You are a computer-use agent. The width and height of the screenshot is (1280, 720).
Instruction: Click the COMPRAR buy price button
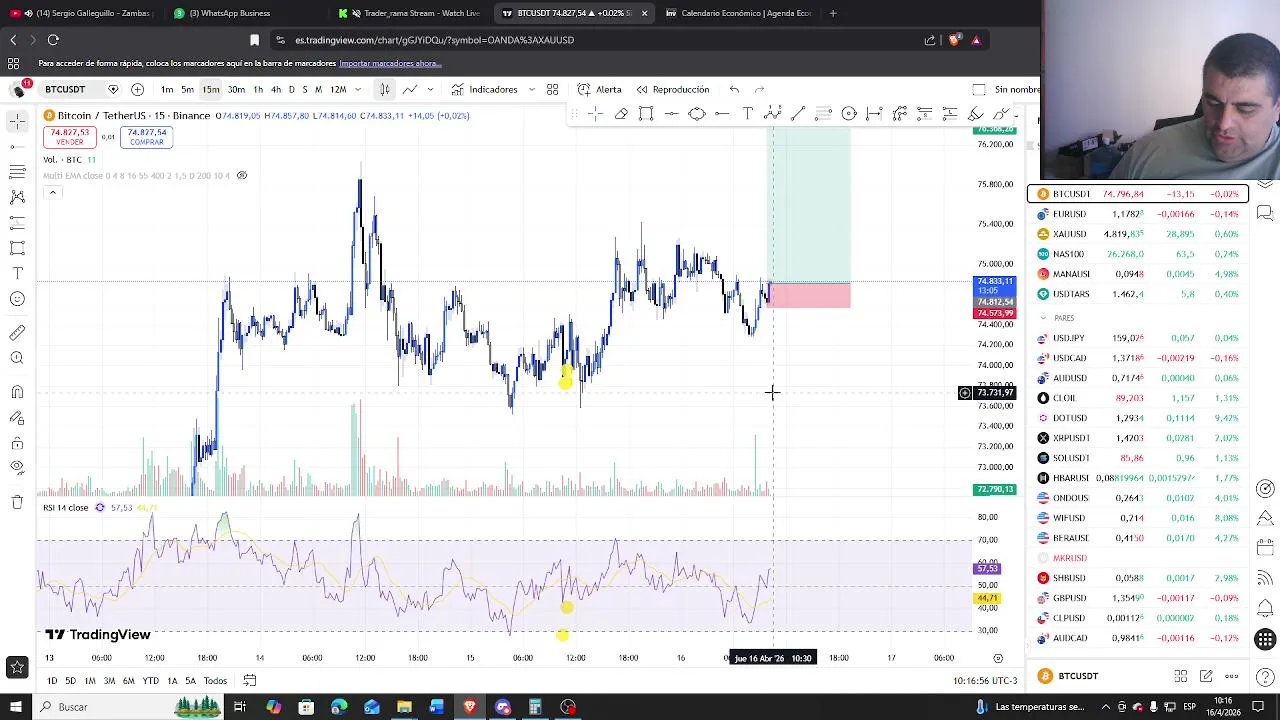(147, 137)
